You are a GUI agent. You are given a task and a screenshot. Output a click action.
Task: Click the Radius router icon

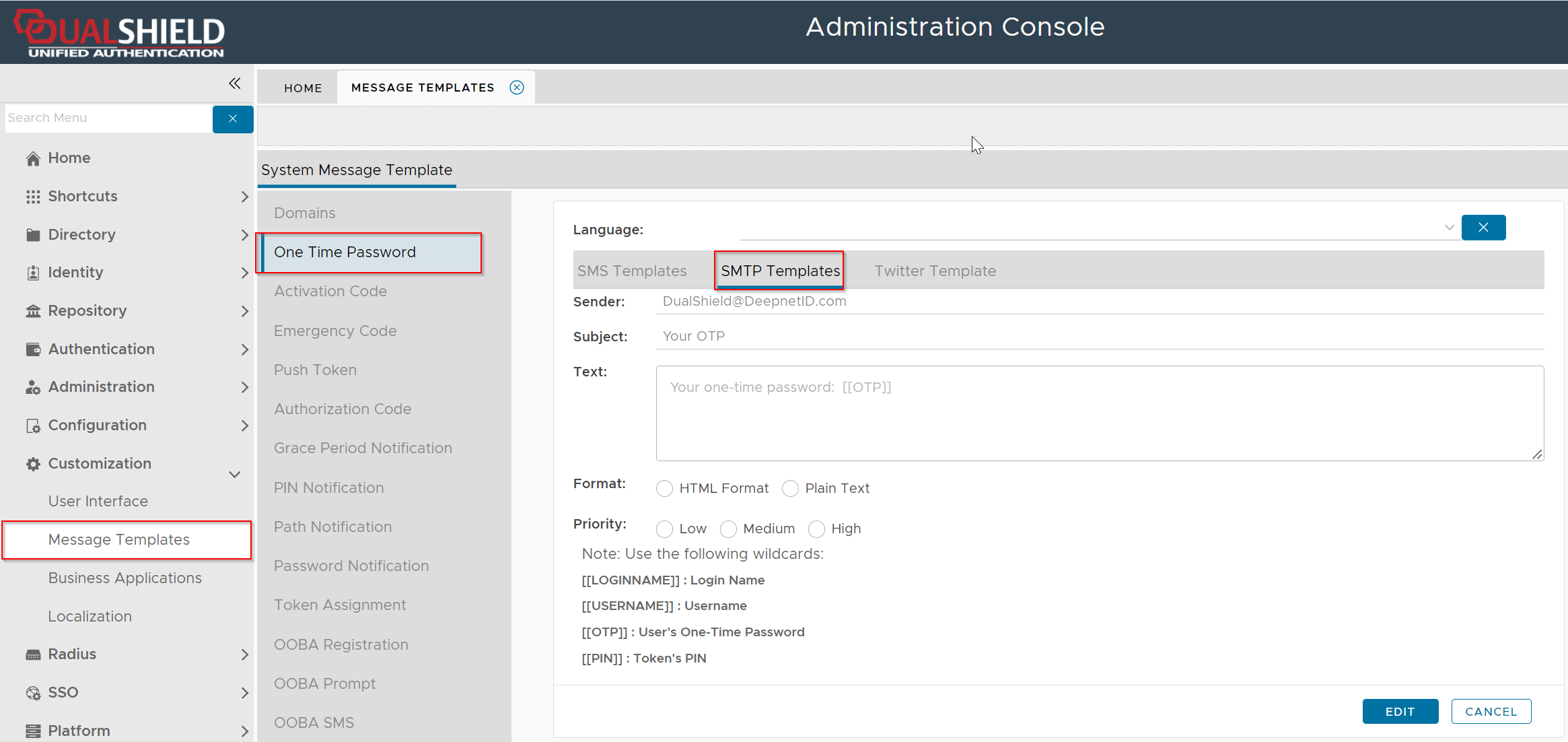pos(33,654)
